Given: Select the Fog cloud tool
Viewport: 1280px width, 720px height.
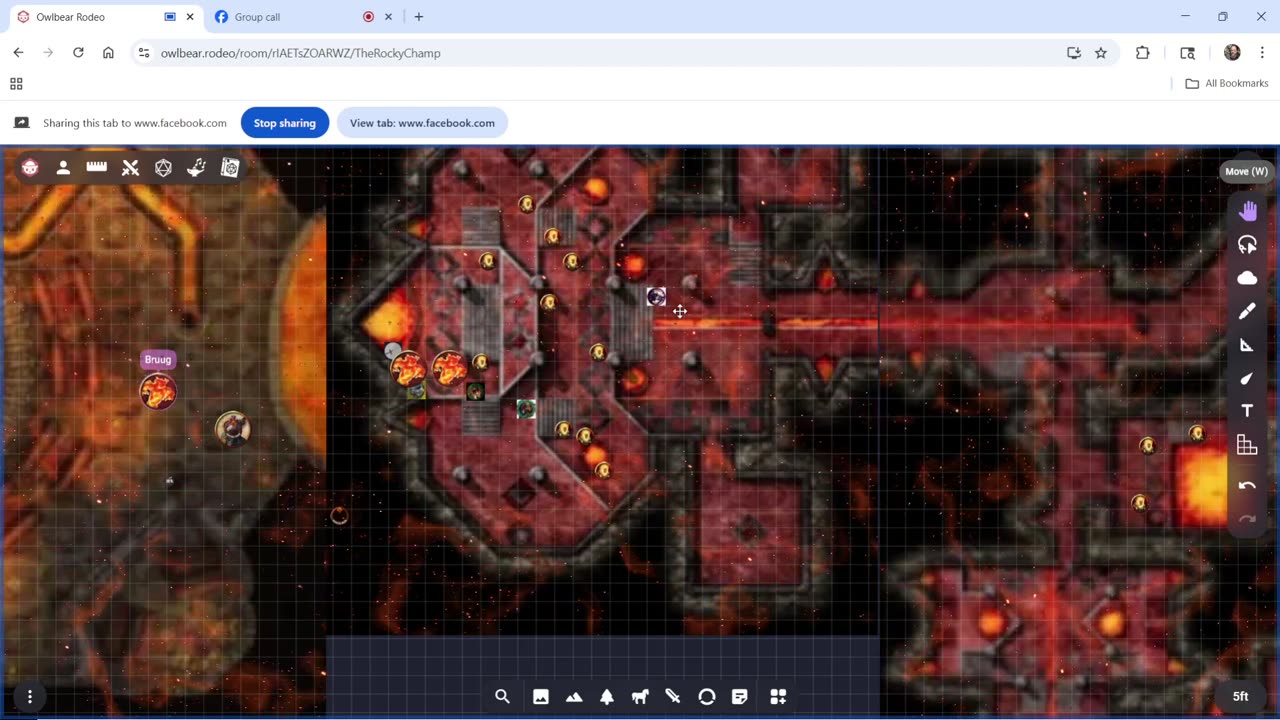Looking at the screenshot, I should pyautogui.click(x=1247, y=278).
